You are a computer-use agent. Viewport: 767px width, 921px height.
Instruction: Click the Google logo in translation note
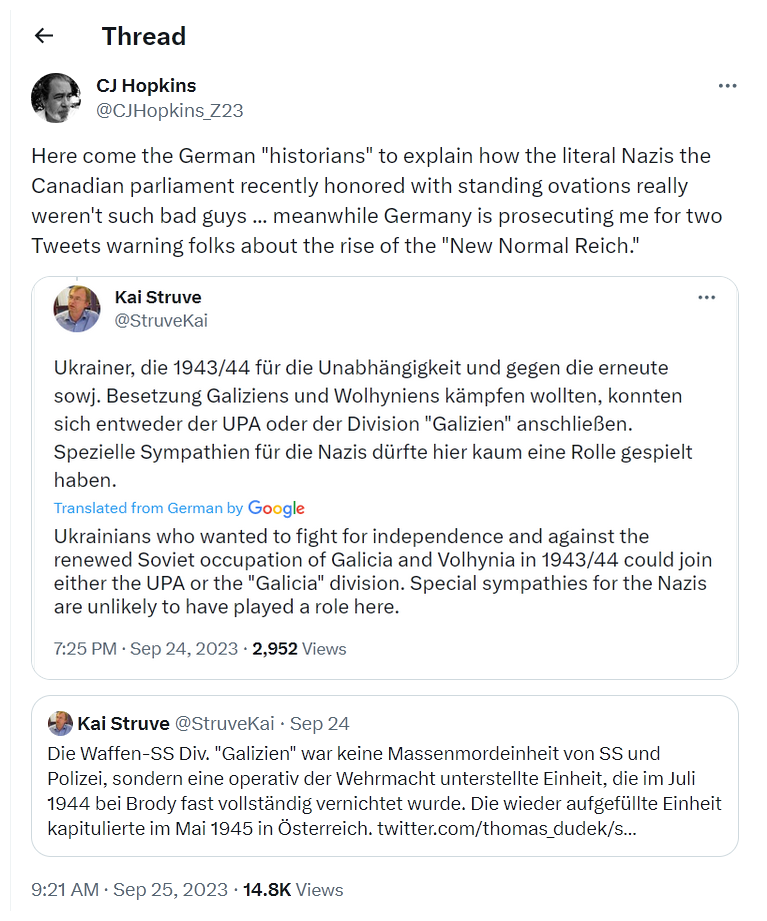click(x=276, y=508)
